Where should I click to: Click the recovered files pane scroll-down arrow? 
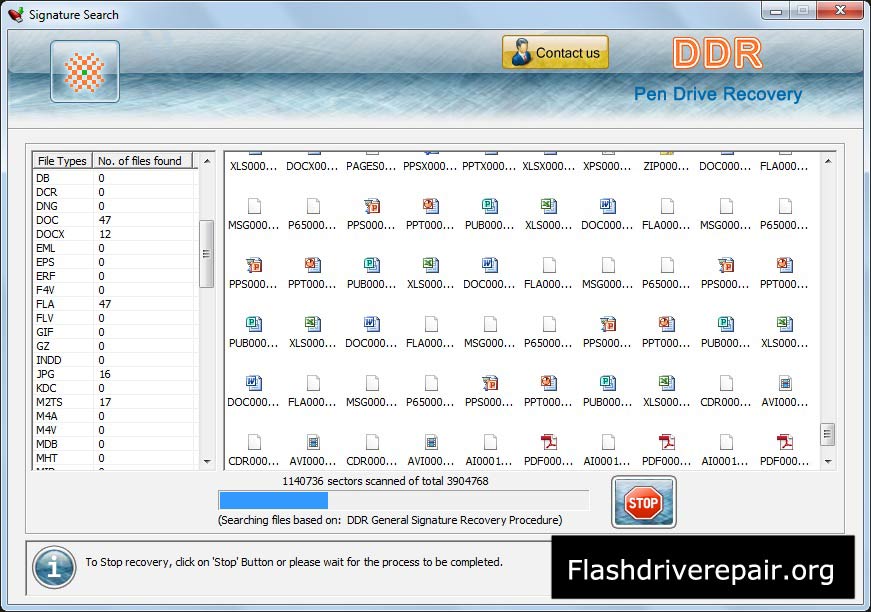pos(828,461)
